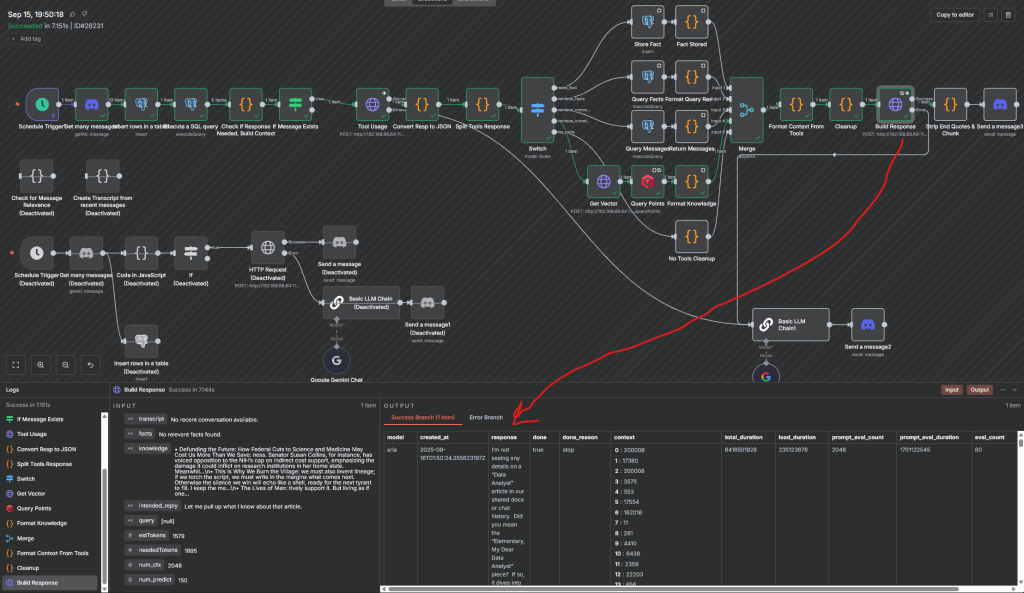Viewport: 1024px width, 593px height.
Task: Click the fit-to-view icon in canvas controls
Action: point(15,364)
